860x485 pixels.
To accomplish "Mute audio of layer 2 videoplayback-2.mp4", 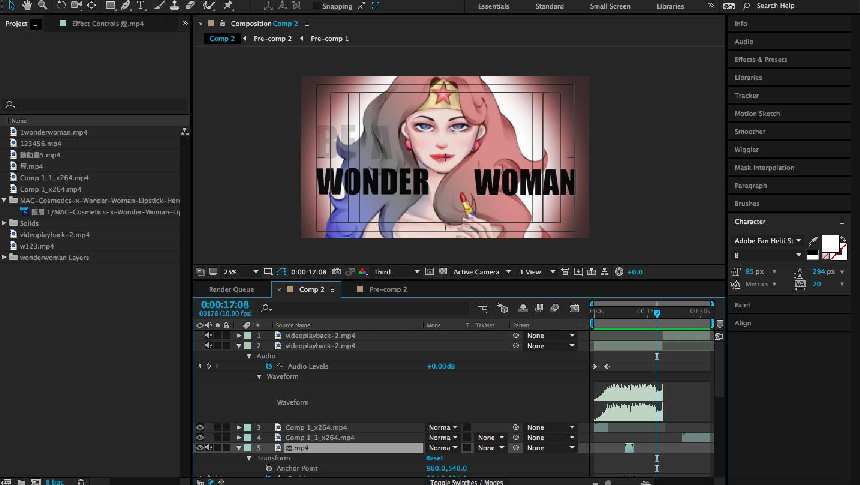I will click(208, 346).
